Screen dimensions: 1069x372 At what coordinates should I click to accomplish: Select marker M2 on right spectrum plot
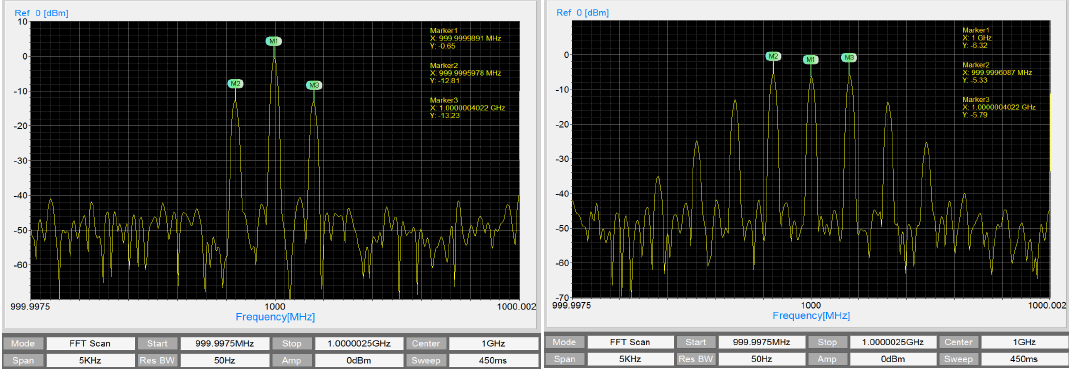click(x=773, y=57)
